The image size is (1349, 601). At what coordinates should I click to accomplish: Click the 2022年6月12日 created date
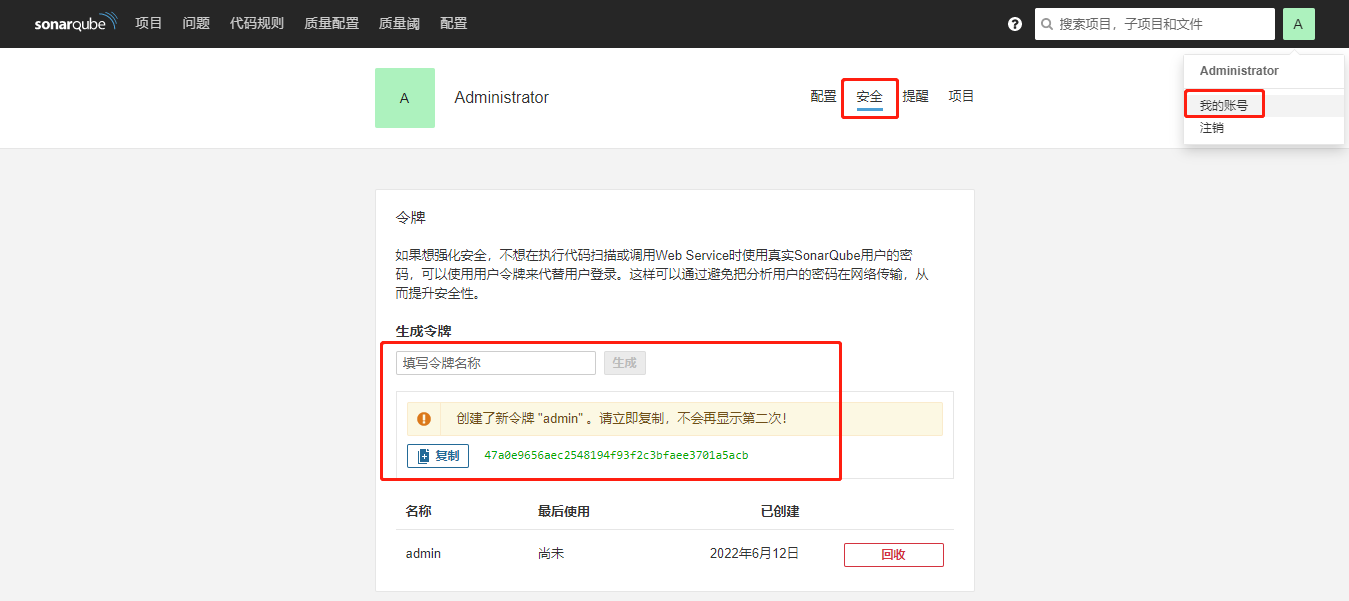point(754,553)
